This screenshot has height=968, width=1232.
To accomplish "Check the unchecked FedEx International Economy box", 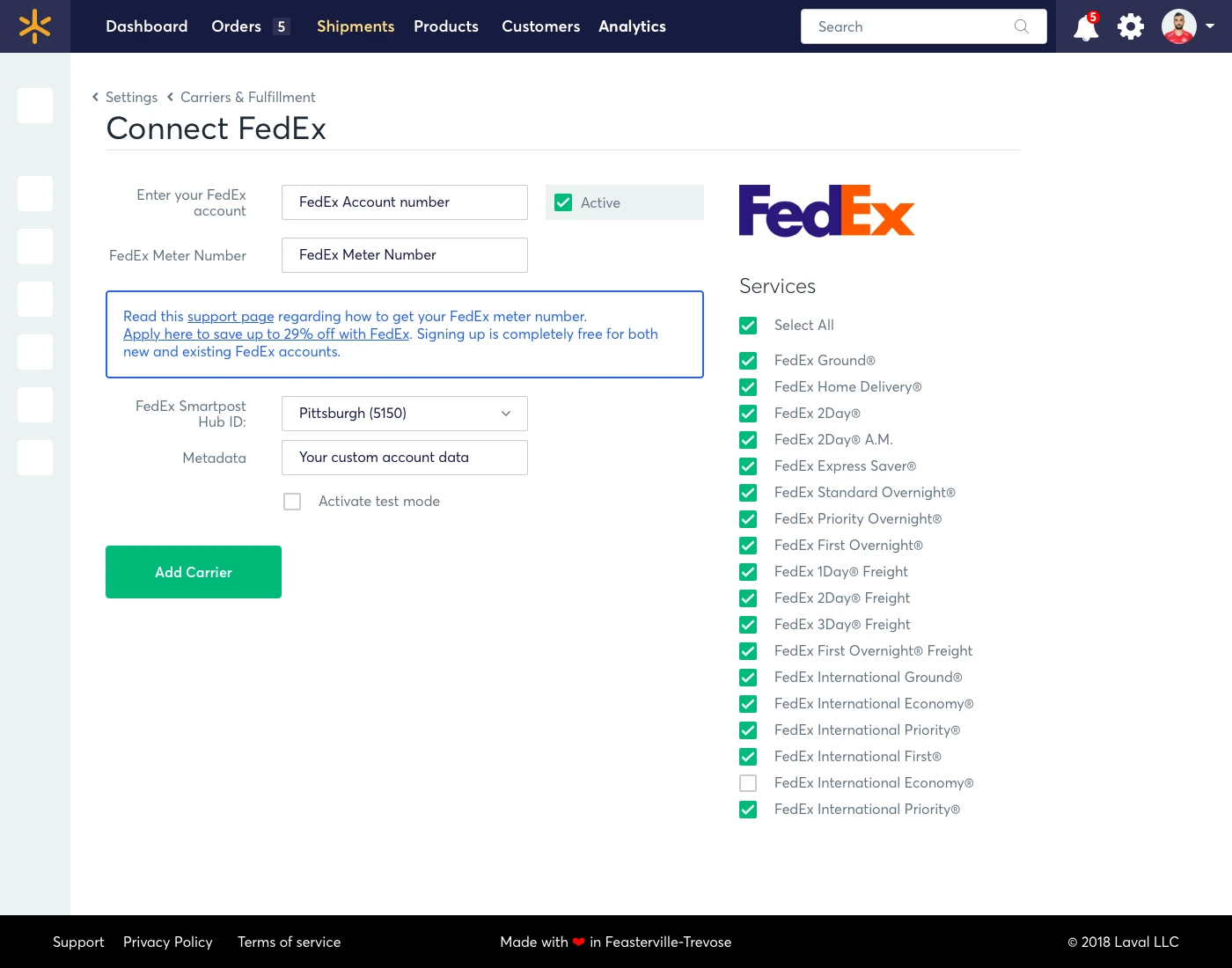I will (748, 783).
